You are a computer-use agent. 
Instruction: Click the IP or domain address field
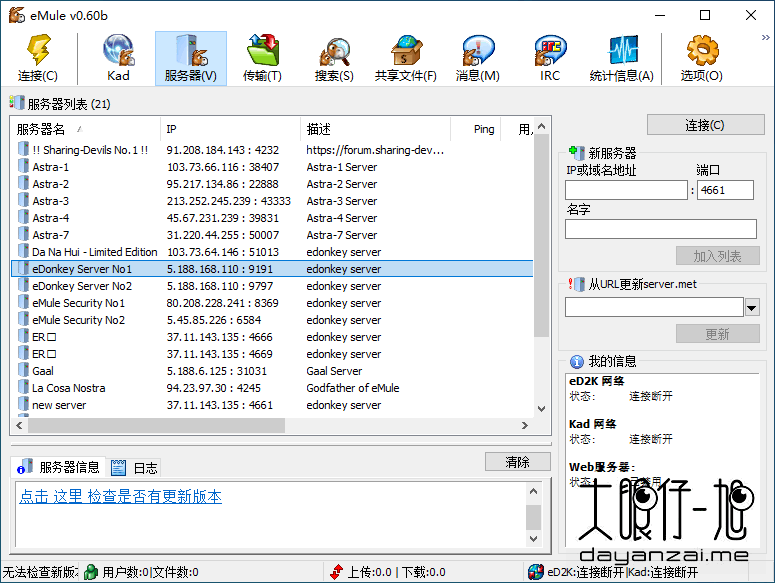pos(626,190)
